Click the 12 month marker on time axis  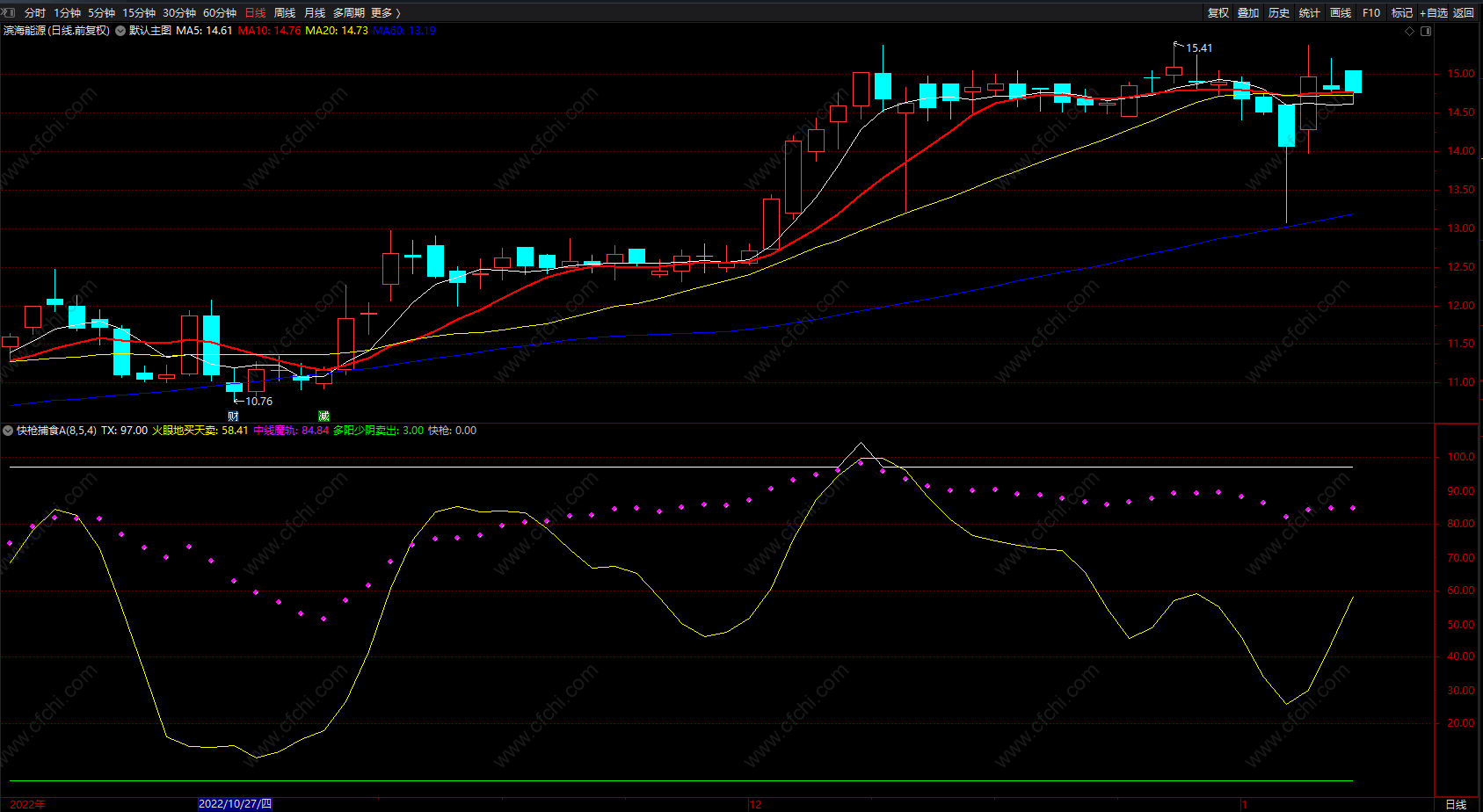(755, 804)
